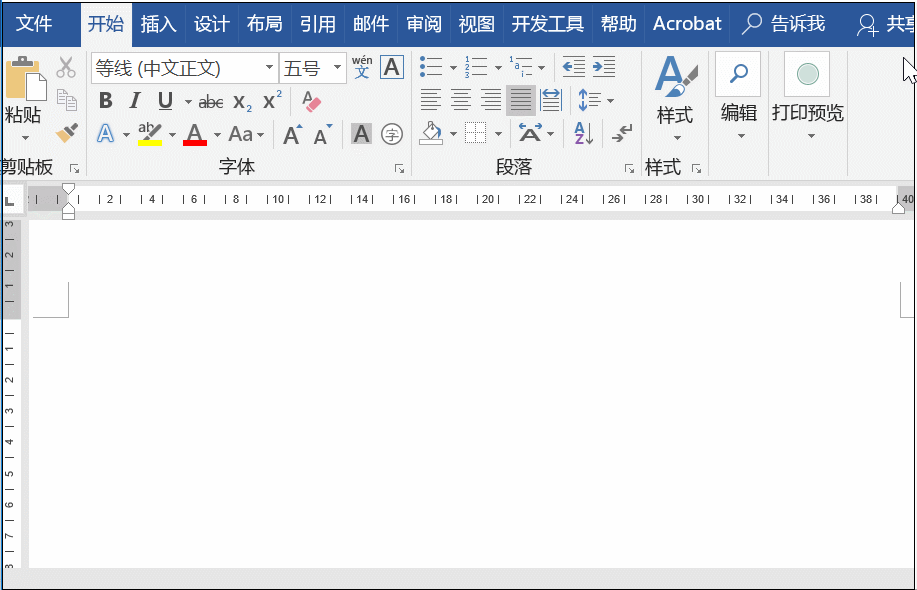Increase font size with grow icon

pos(292,134)
